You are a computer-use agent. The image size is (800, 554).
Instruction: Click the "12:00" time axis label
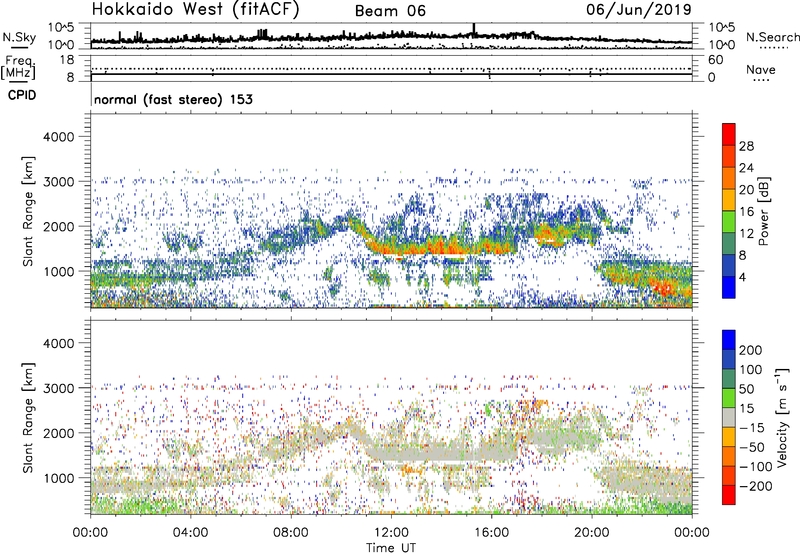coord(391,533)
